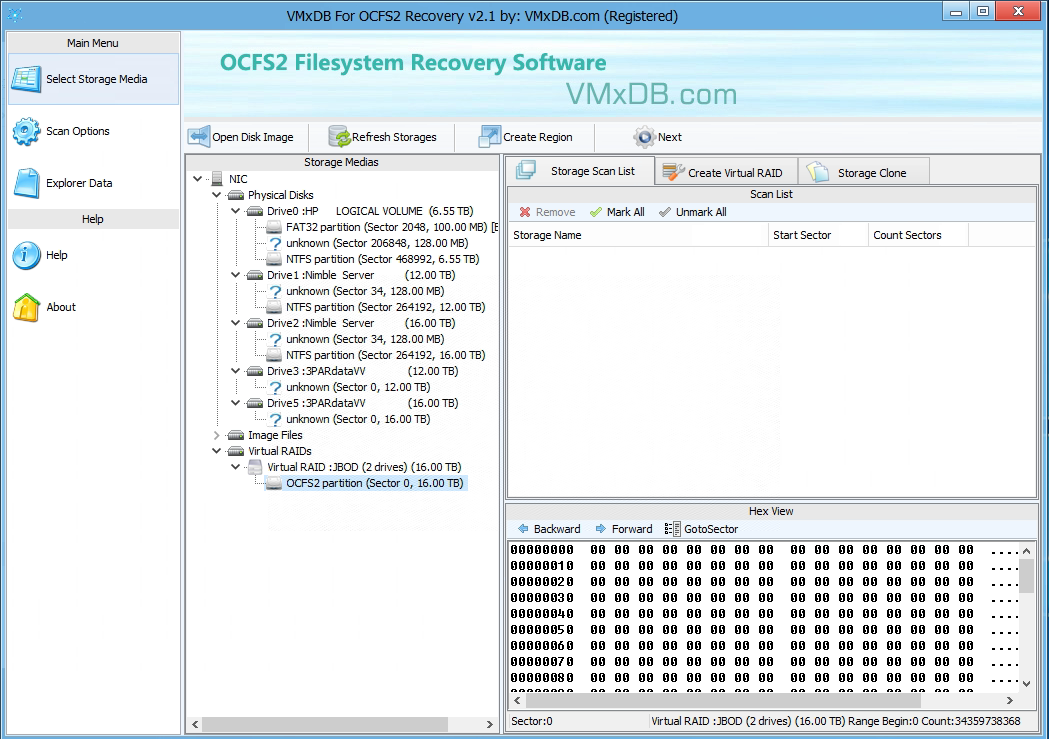This screenshot has height=739, width=1049.
Task: Collapse the Drive3 3PARdataVV node
Action: [235, 371]
